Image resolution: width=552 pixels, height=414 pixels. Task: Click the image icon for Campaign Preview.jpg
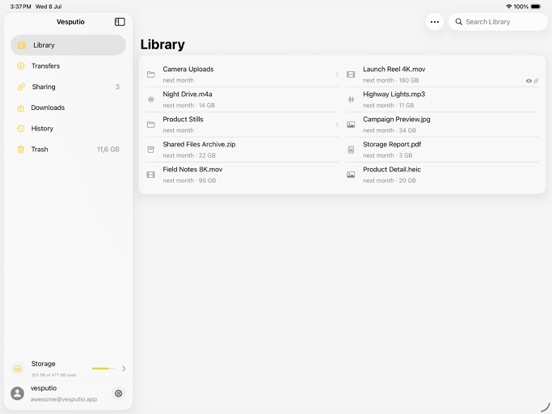pos(351,125)
